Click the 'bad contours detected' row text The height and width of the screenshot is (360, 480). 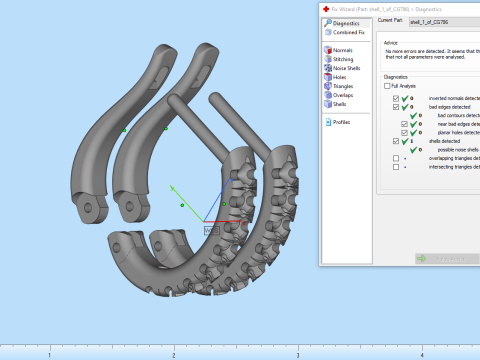click(x=459, y=115)
